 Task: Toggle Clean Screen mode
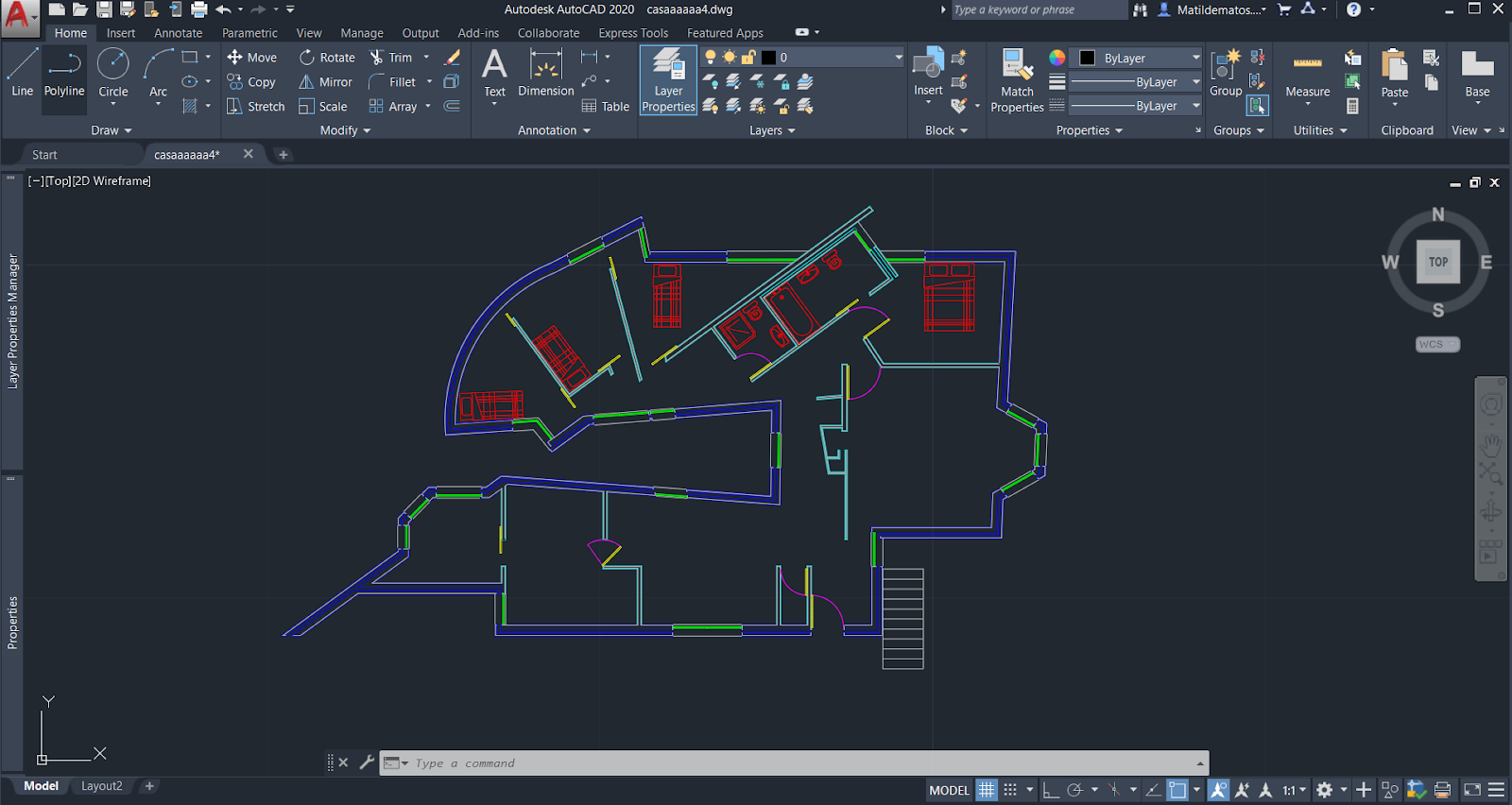1472,790
